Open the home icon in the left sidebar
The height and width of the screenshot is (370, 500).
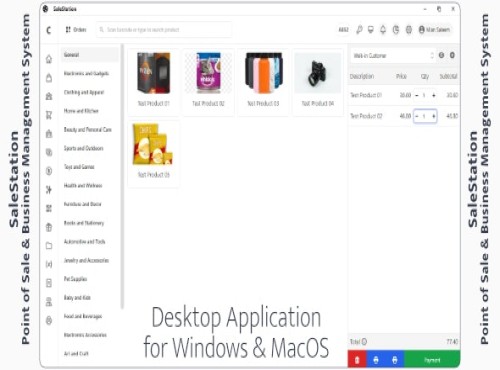coord(49,59)
